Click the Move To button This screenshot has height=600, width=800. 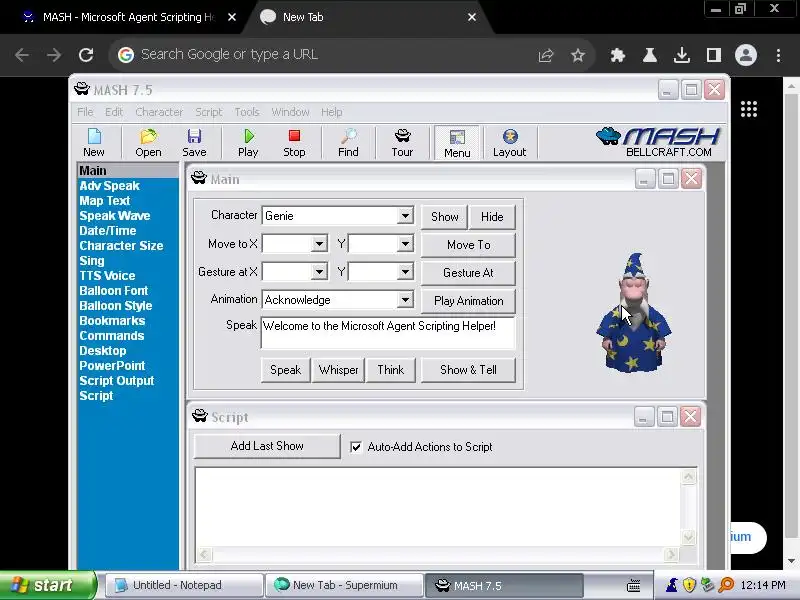point(468,245)
